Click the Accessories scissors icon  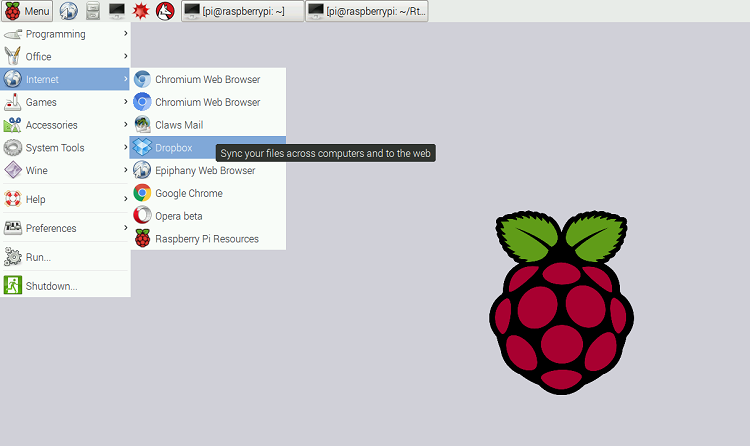pyautogui.click(x=12, y=124)
